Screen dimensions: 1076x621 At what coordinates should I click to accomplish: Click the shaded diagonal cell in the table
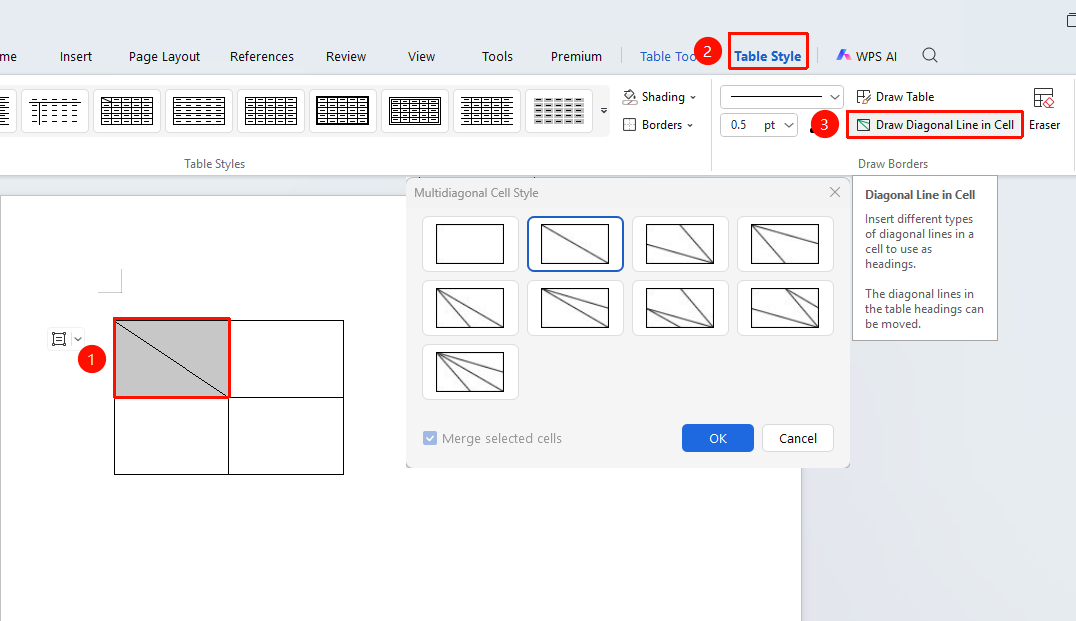coord(172,358)
